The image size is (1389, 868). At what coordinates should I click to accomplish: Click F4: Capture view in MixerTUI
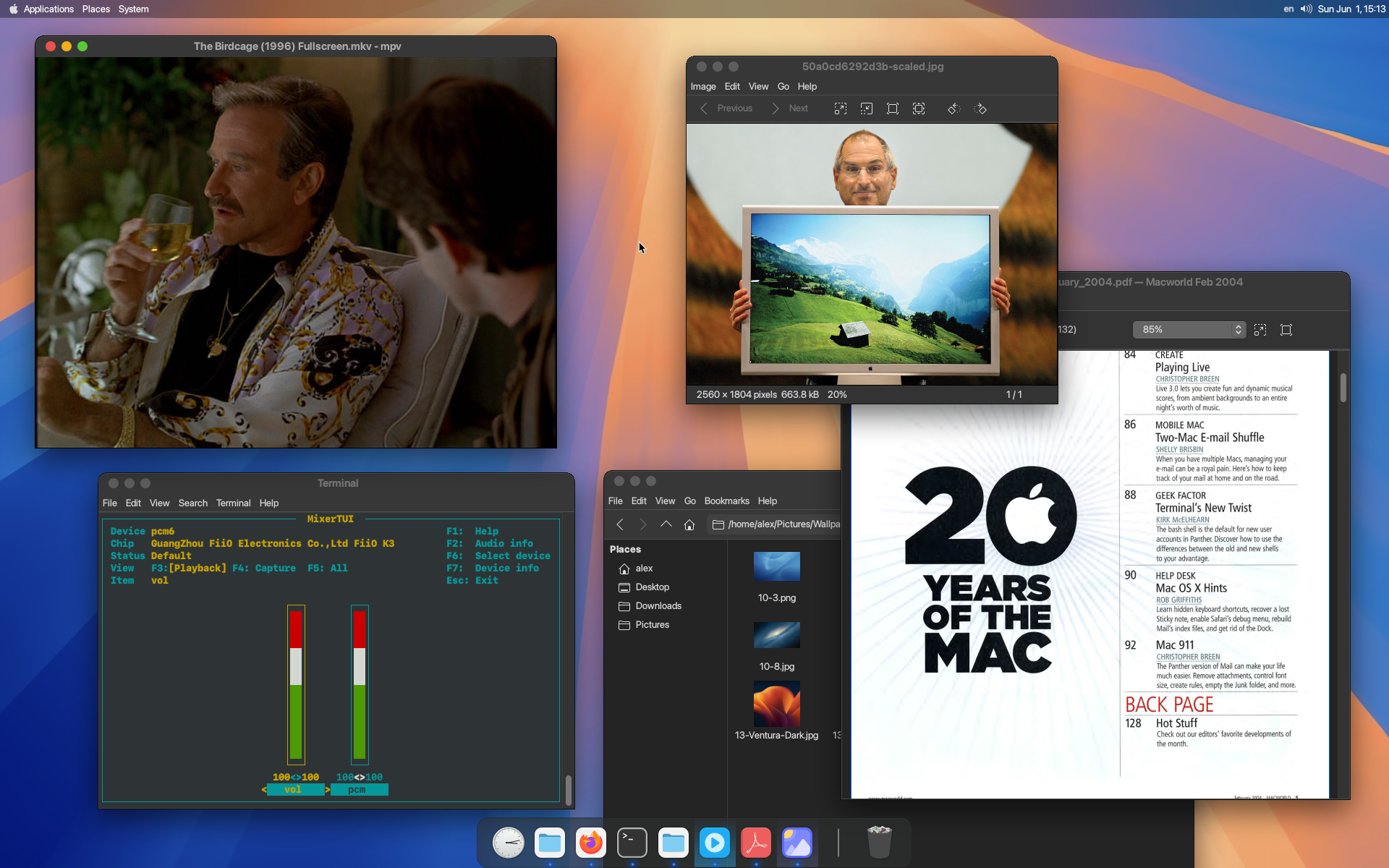pyautogui.click(x=263, y=569)
